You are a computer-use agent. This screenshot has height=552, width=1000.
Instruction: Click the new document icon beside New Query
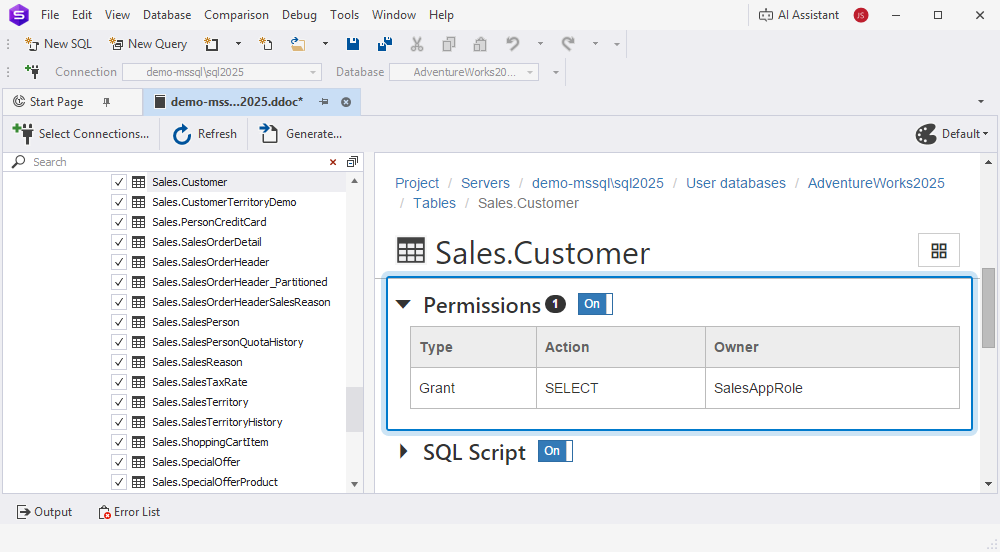(211, 44)
